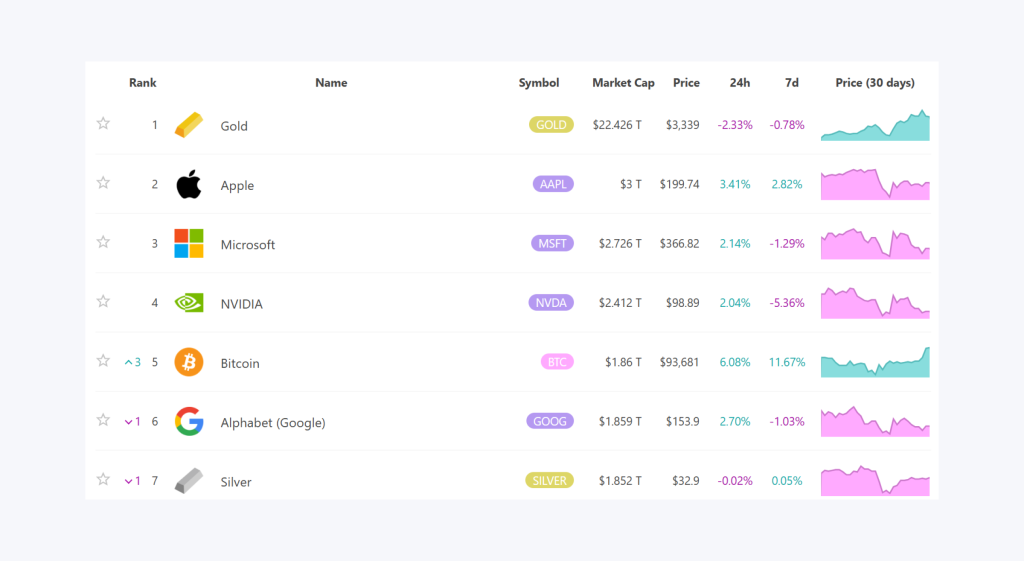Sort by Market Cap column header
The image size is (1024, 561).
coord(623,83)
